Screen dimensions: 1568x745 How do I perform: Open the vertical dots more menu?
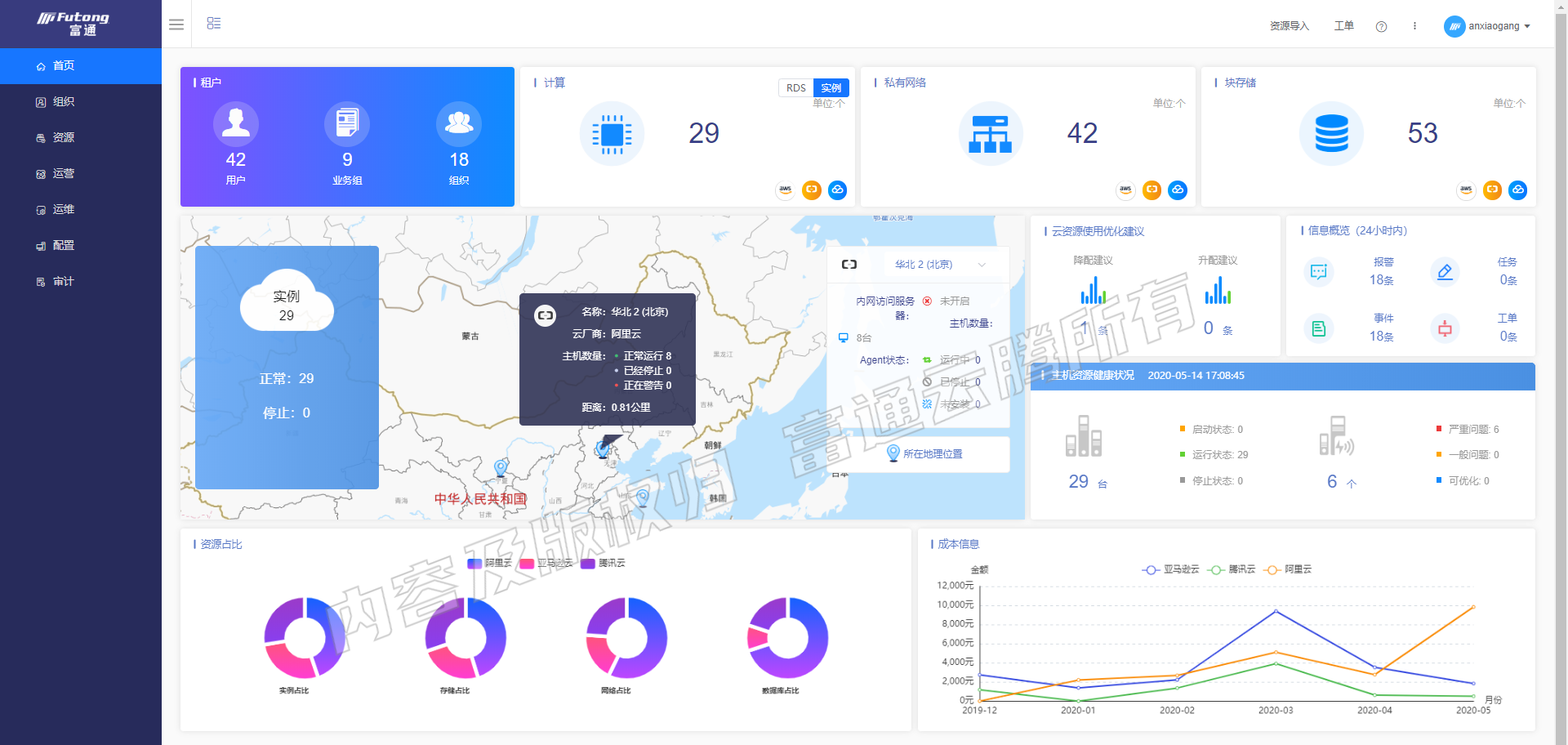(1414, 26)
